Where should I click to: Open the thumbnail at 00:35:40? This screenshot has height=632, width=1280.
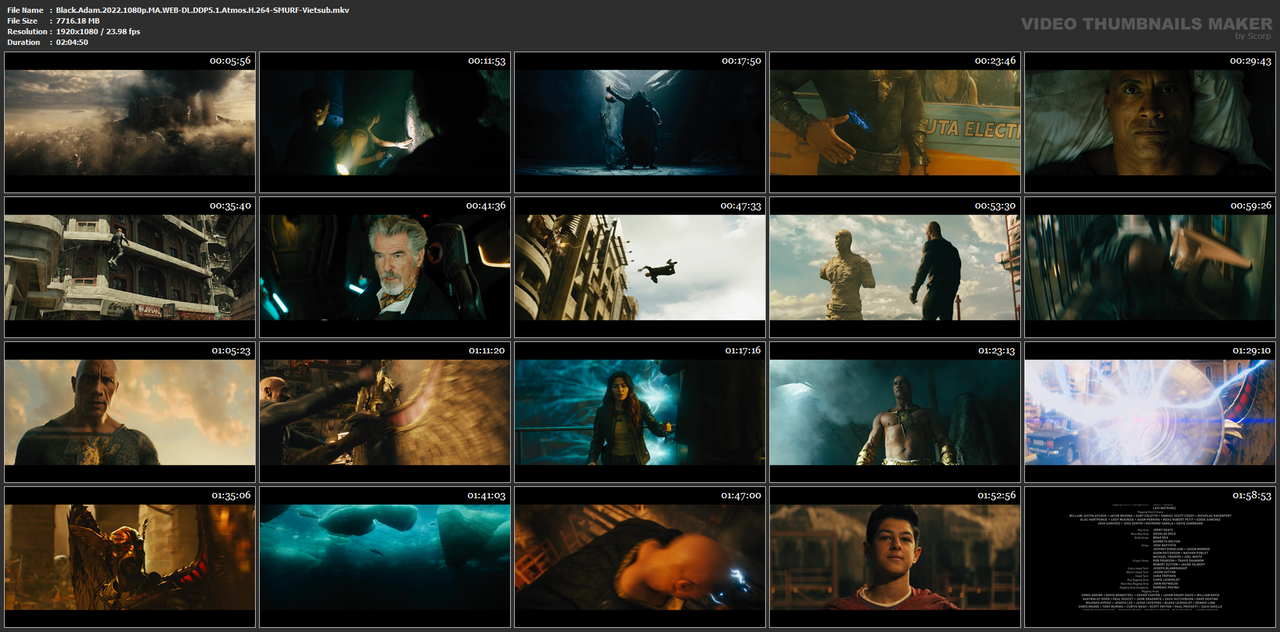(x=130, y=267)
